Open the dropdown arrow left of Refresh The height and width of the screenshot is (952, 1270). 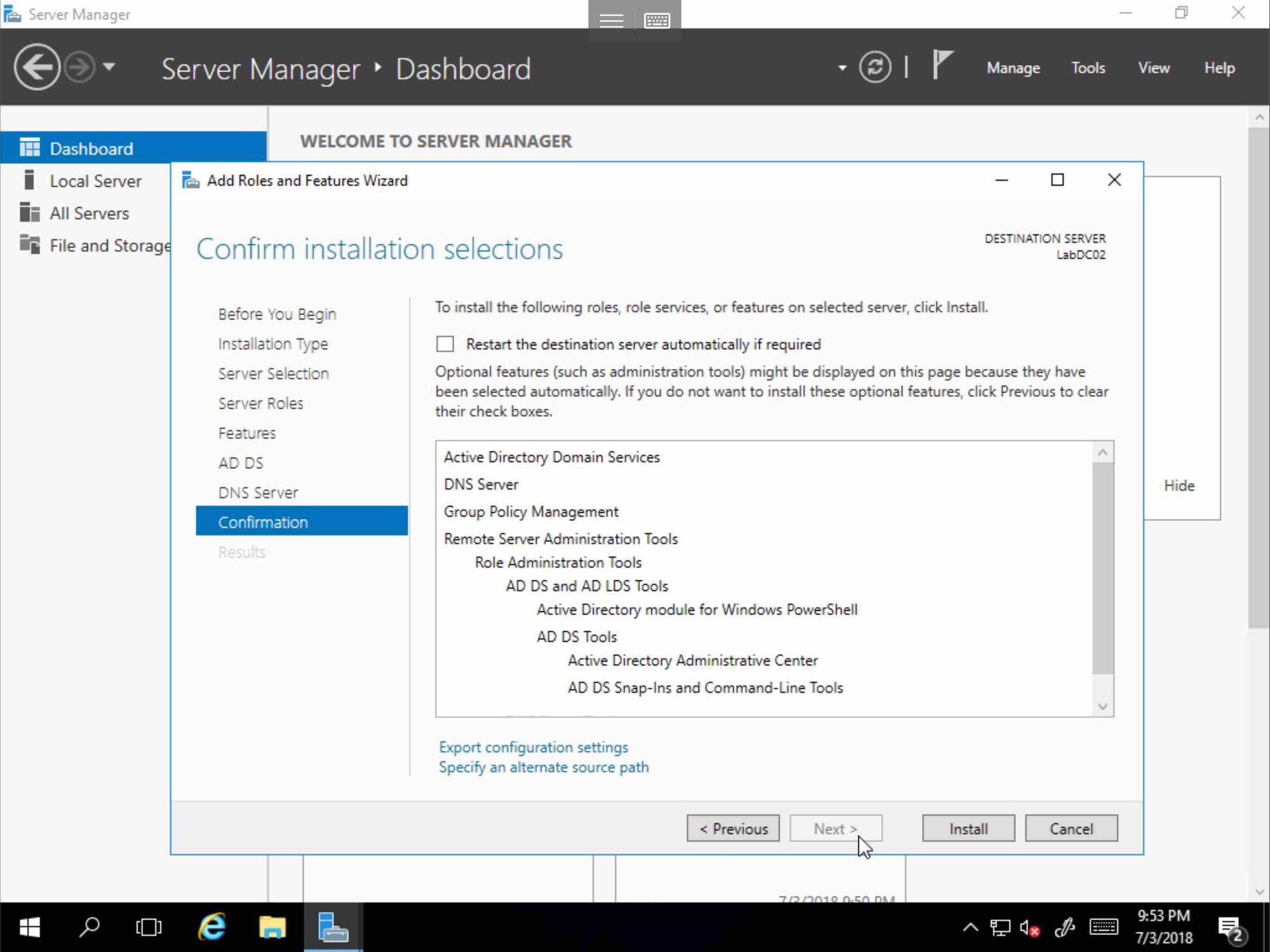[842, 68]
